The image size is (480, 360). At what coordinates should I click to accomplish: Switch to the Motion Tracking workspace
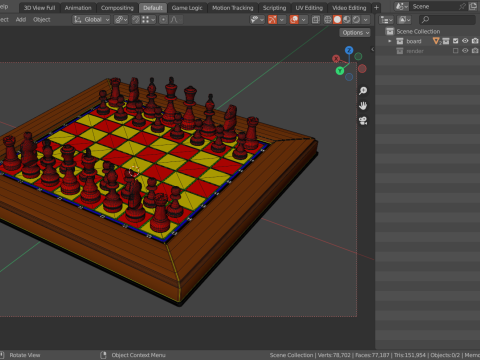pos(233,8)
